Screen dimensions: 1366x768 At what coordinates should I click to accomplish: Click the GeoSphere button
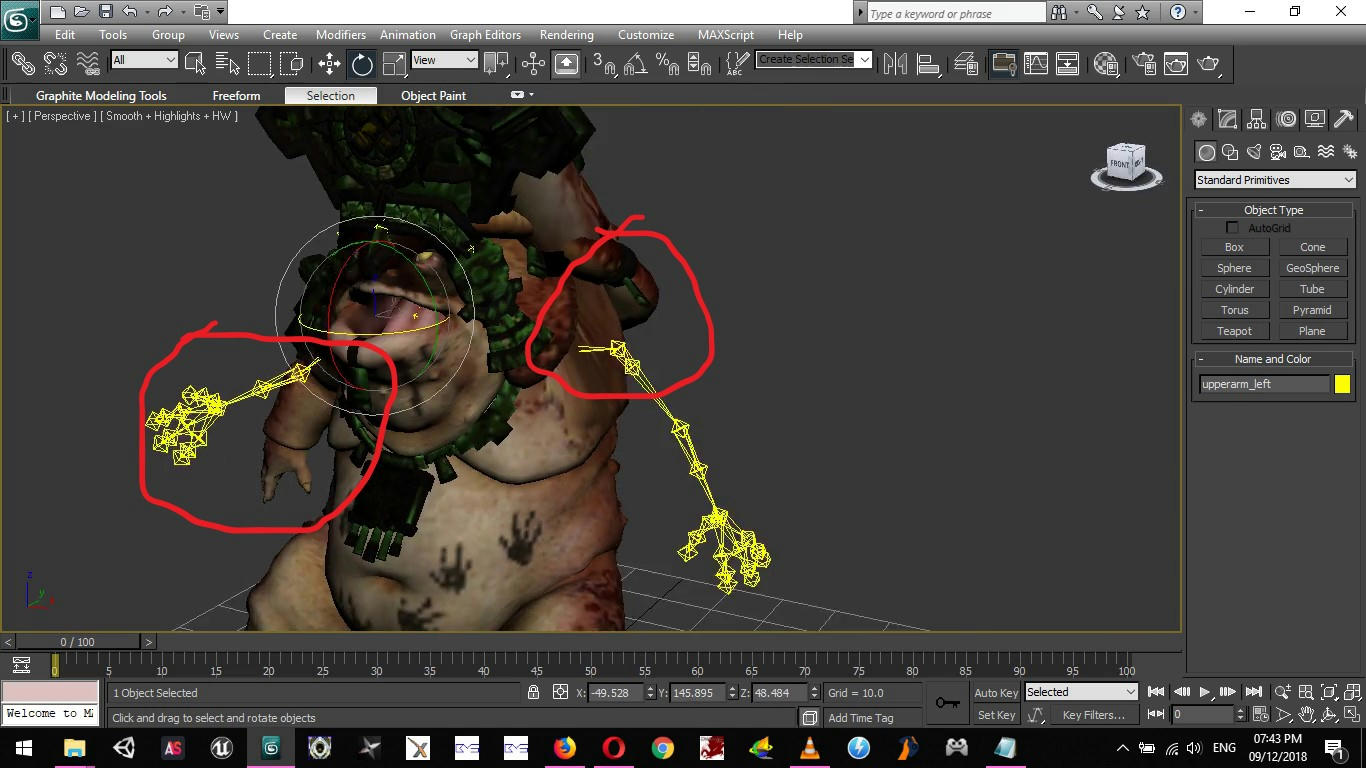point(1312,268)
